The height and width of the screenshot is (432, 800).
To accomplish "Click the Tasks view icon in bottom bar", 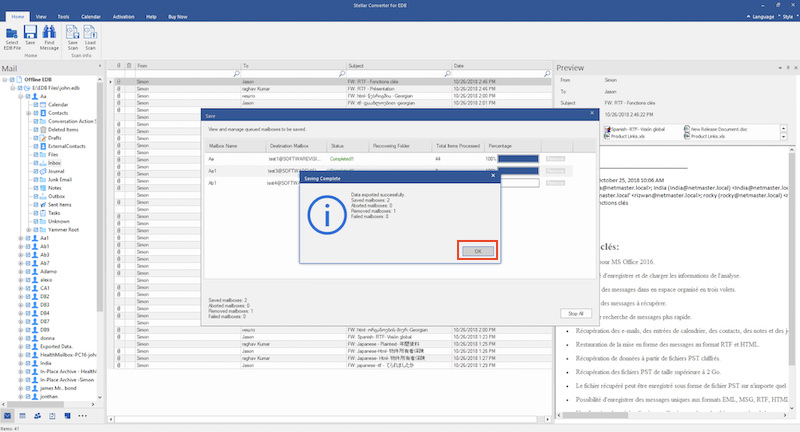I will pos(52,416).
